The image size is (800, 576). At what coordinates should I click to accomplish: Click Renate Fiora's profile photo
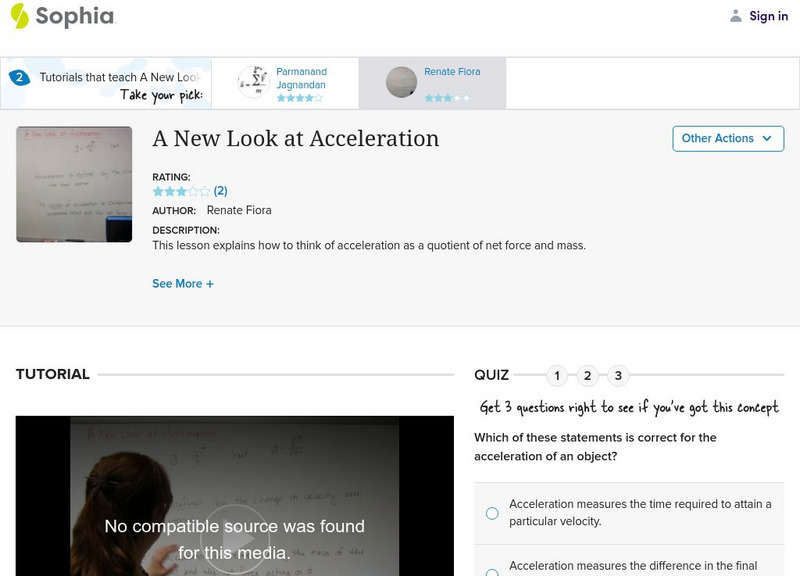404,83
